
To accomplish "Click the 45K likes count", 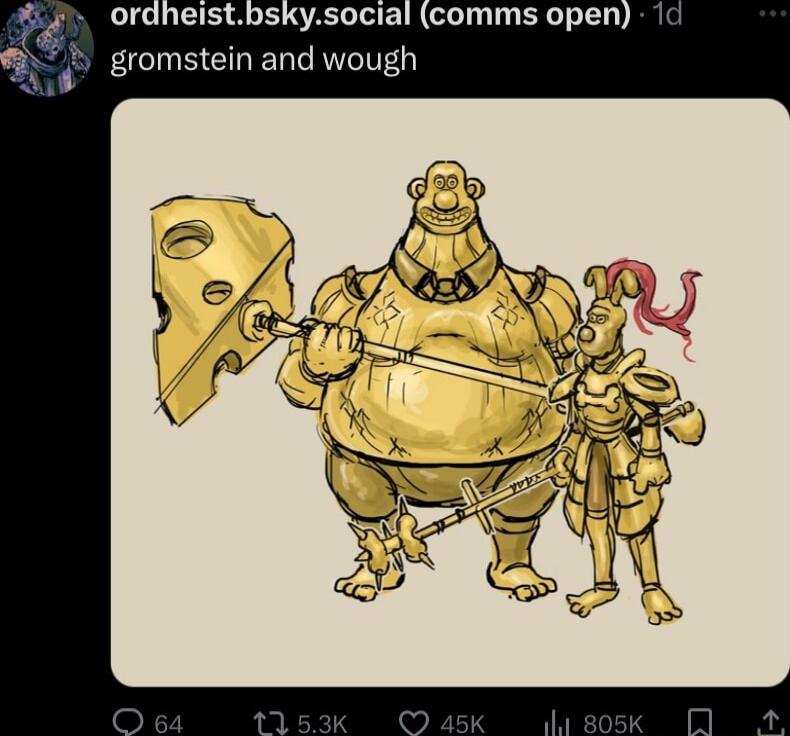I will click(x=462, y=724).
